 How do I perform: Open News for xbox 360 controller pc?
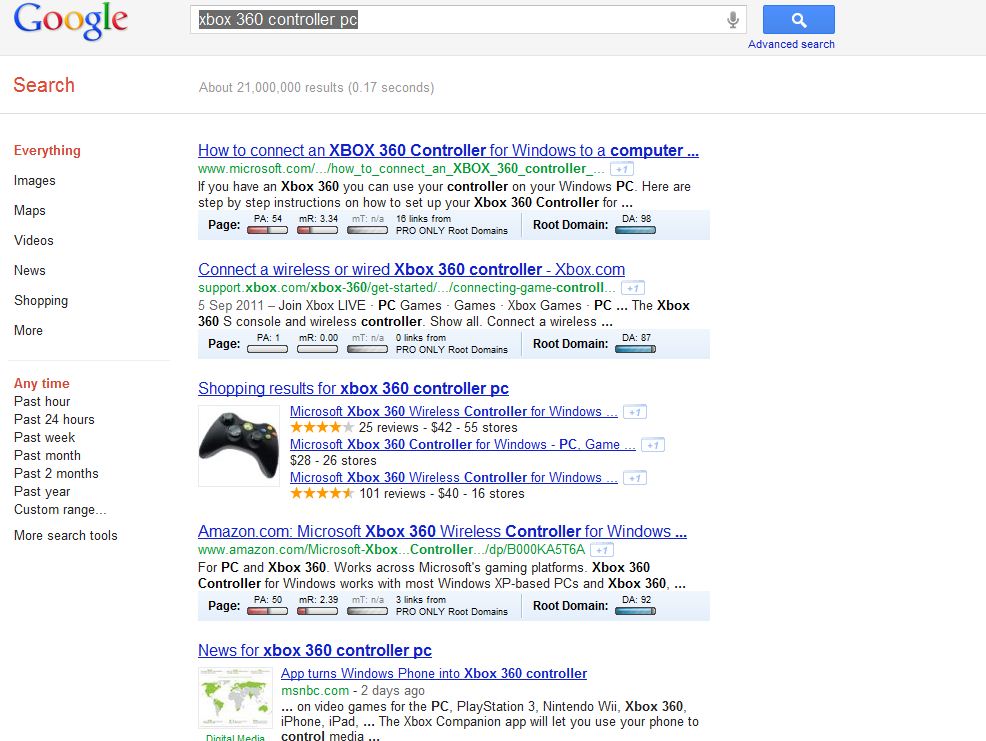[x=315, y=650]
